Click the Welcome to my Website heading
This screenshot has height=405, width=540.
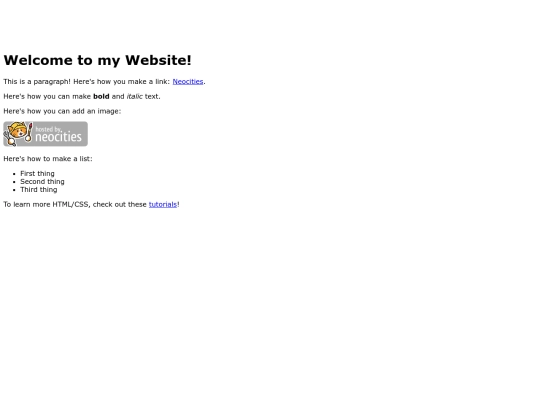[x=97, y=60]
